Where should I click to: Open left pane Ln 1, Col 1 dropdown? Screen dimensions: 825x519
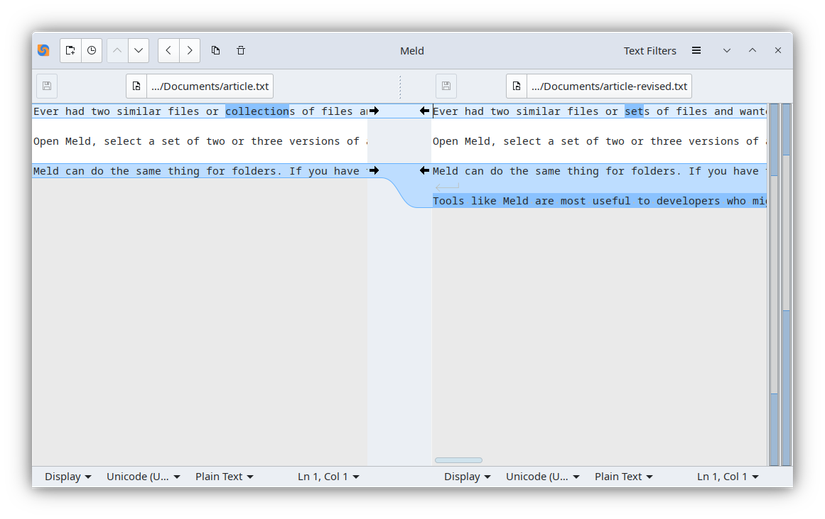tap(328, 476)
